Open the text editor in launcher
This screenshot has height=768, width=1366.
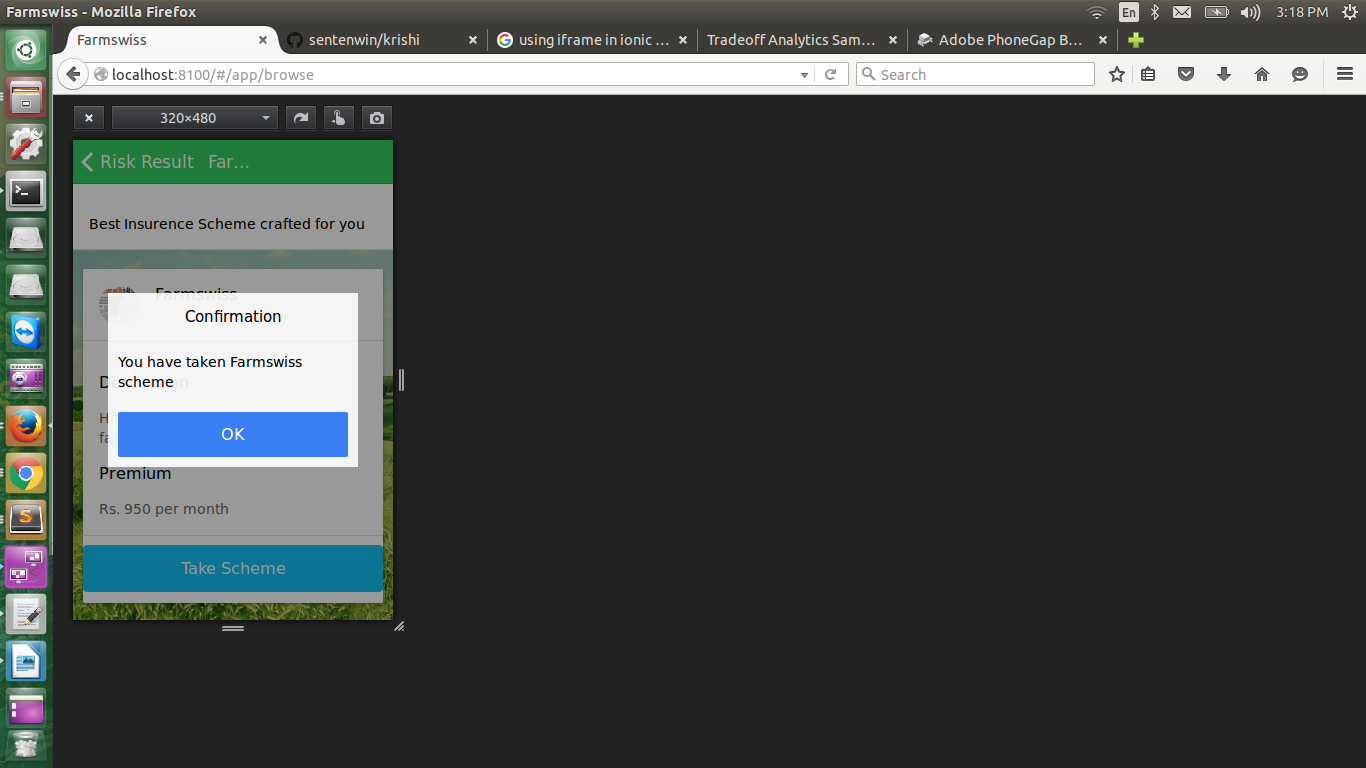[26, 613]
